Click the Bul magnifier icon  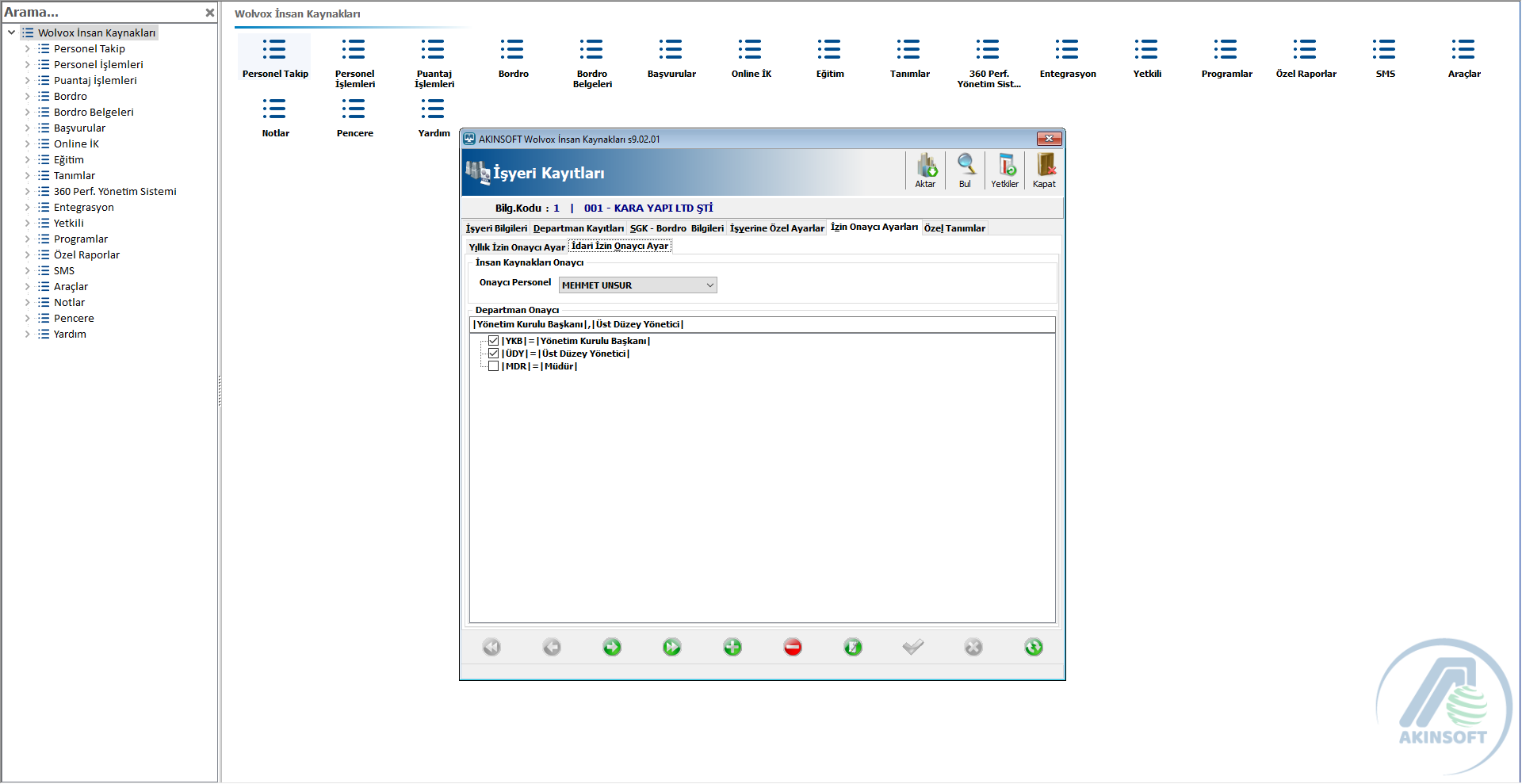[x=965, y=170]
